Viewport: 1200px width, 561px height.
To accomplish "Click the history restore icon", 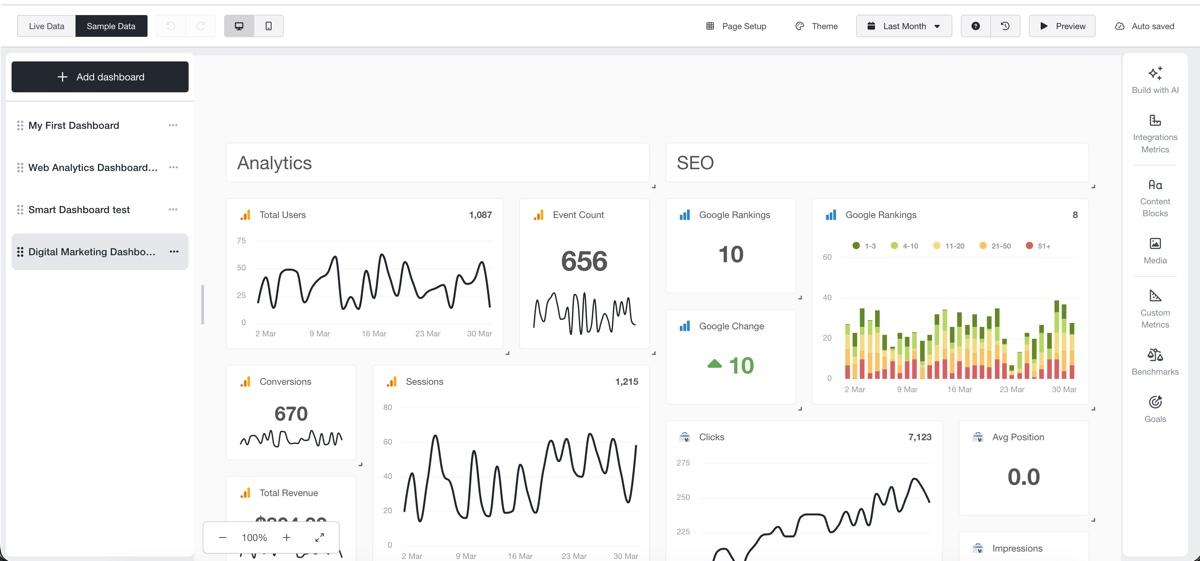I will pos(1005,26).
